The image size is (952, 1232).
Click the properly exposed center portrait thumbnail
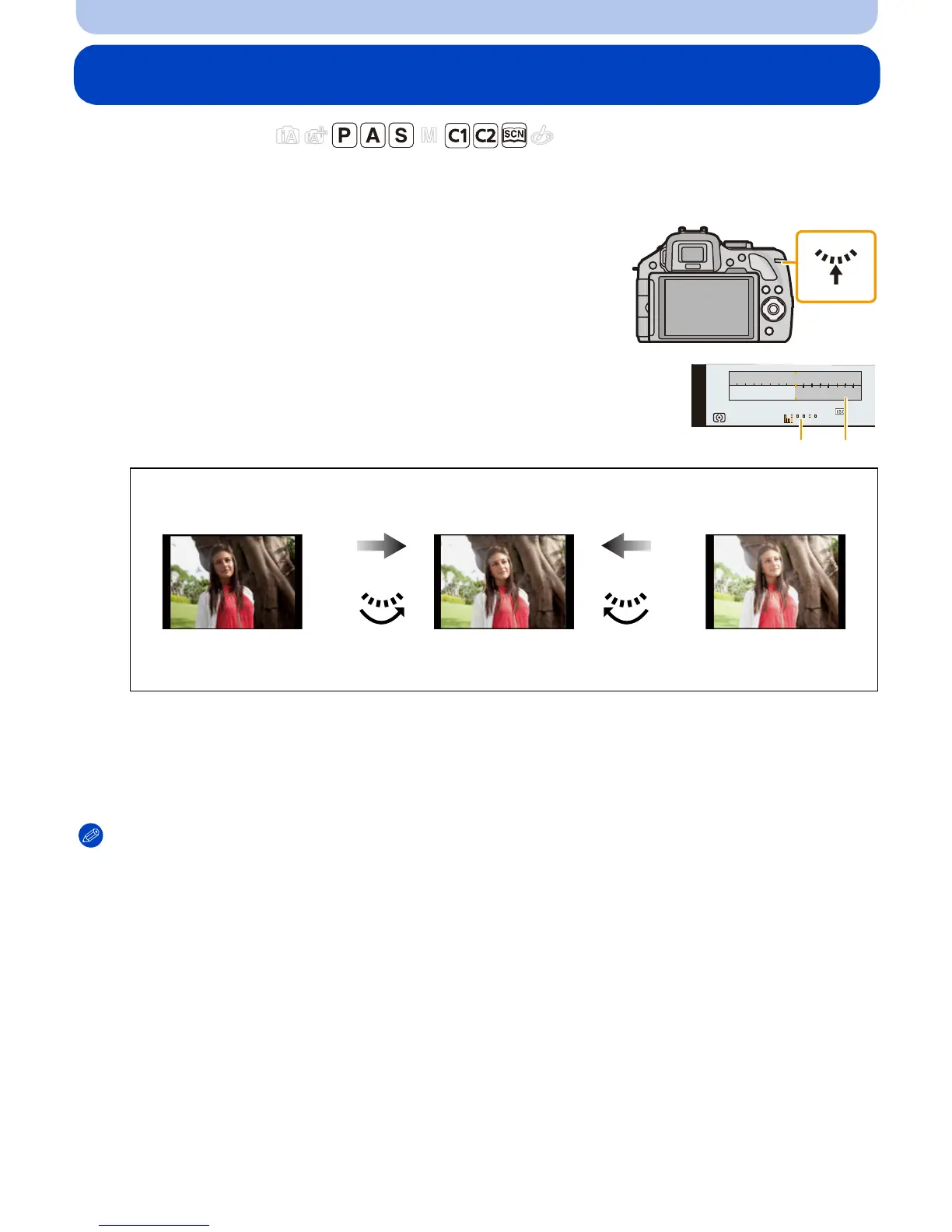coord(504,582)
